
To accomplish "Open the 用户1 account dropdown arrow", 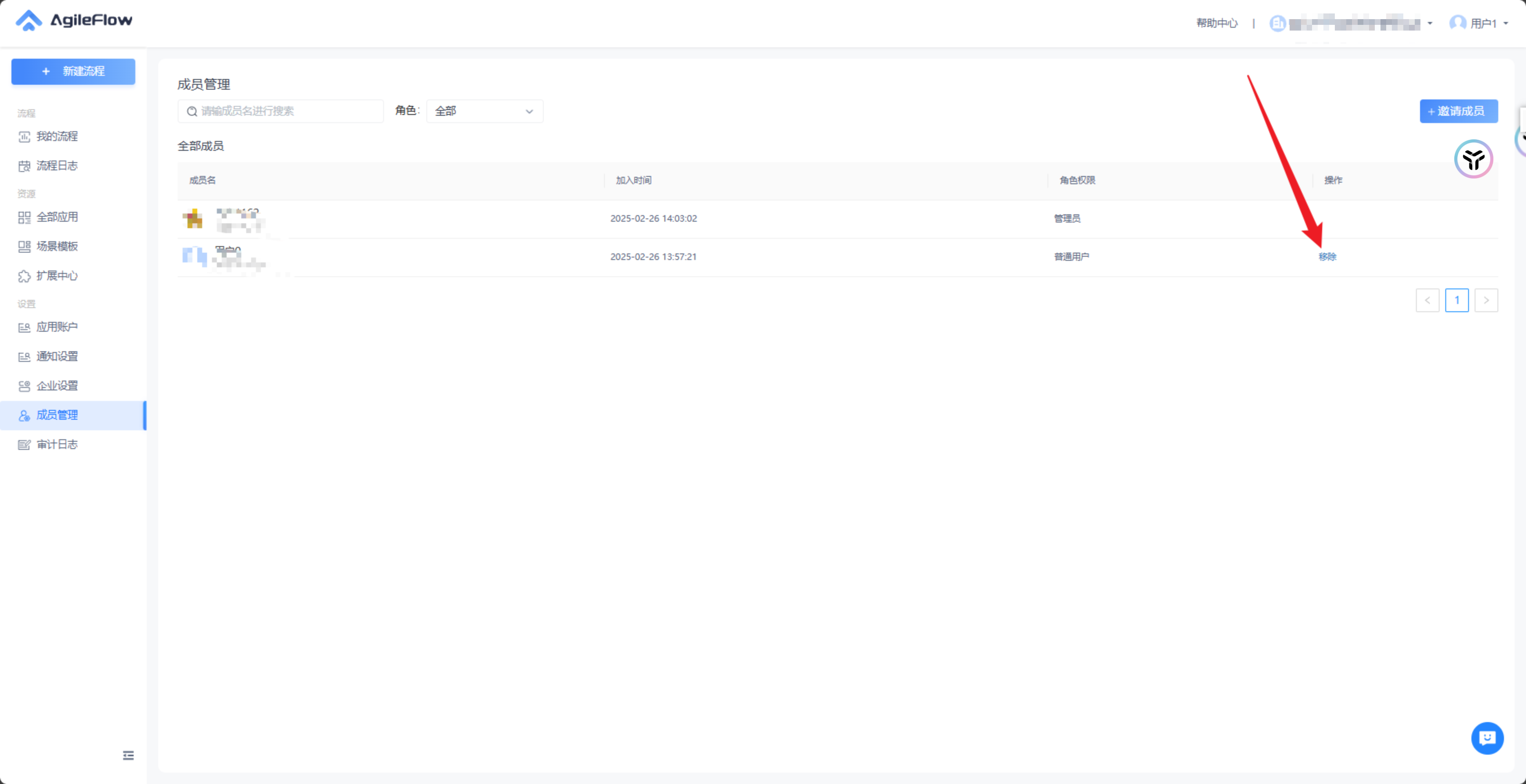I will click(1505, 24).
